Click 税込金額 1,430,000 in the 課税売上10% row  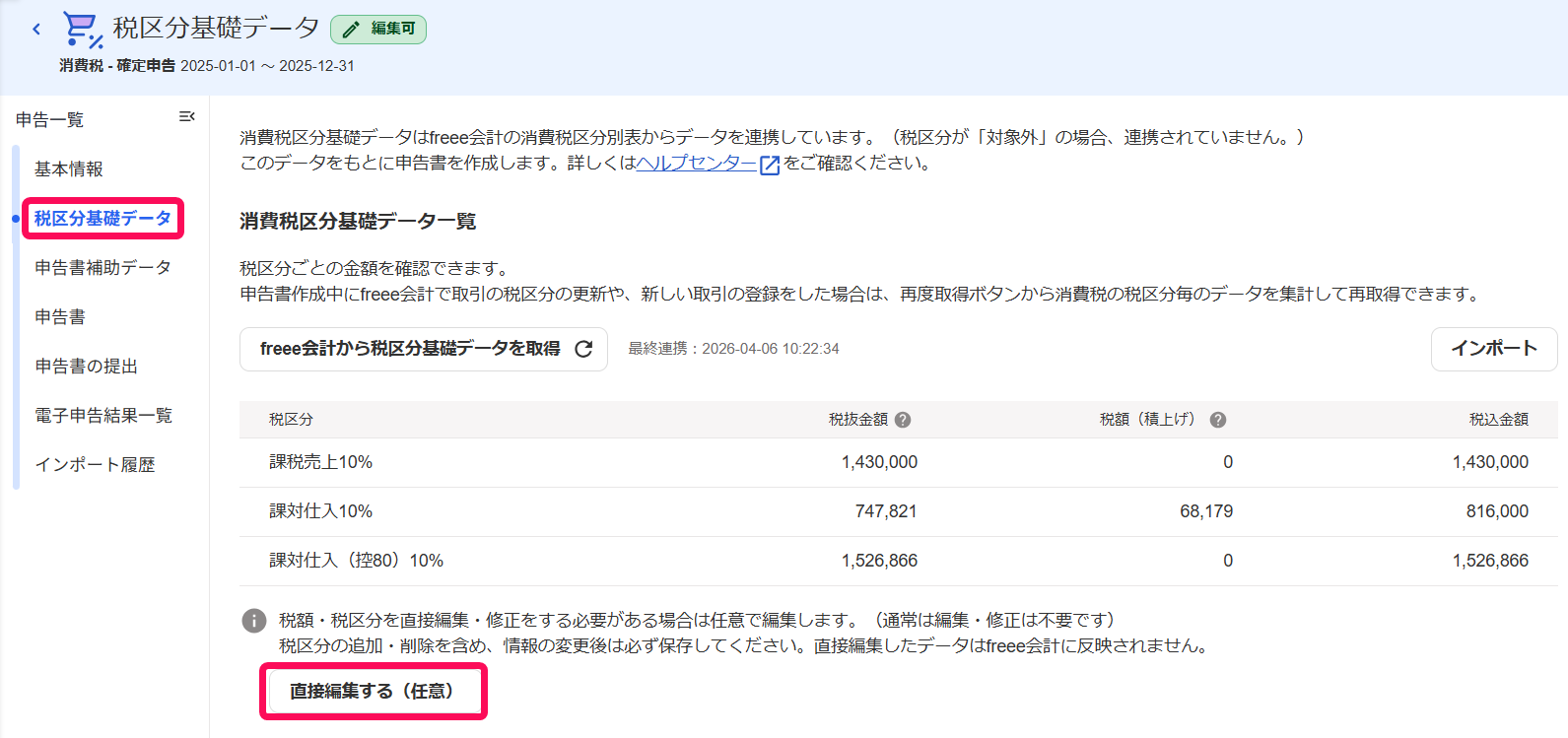(x=1490, y=462)
